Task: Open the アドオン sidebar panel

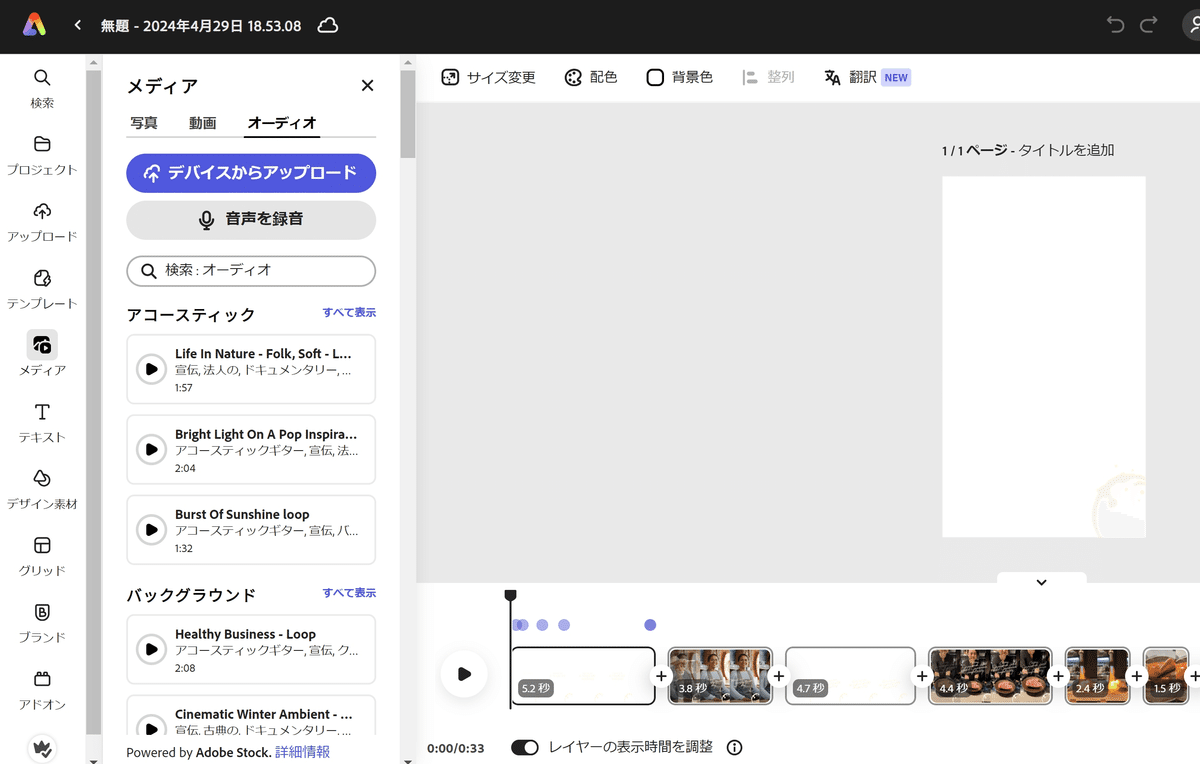Action: click(42, 691)
